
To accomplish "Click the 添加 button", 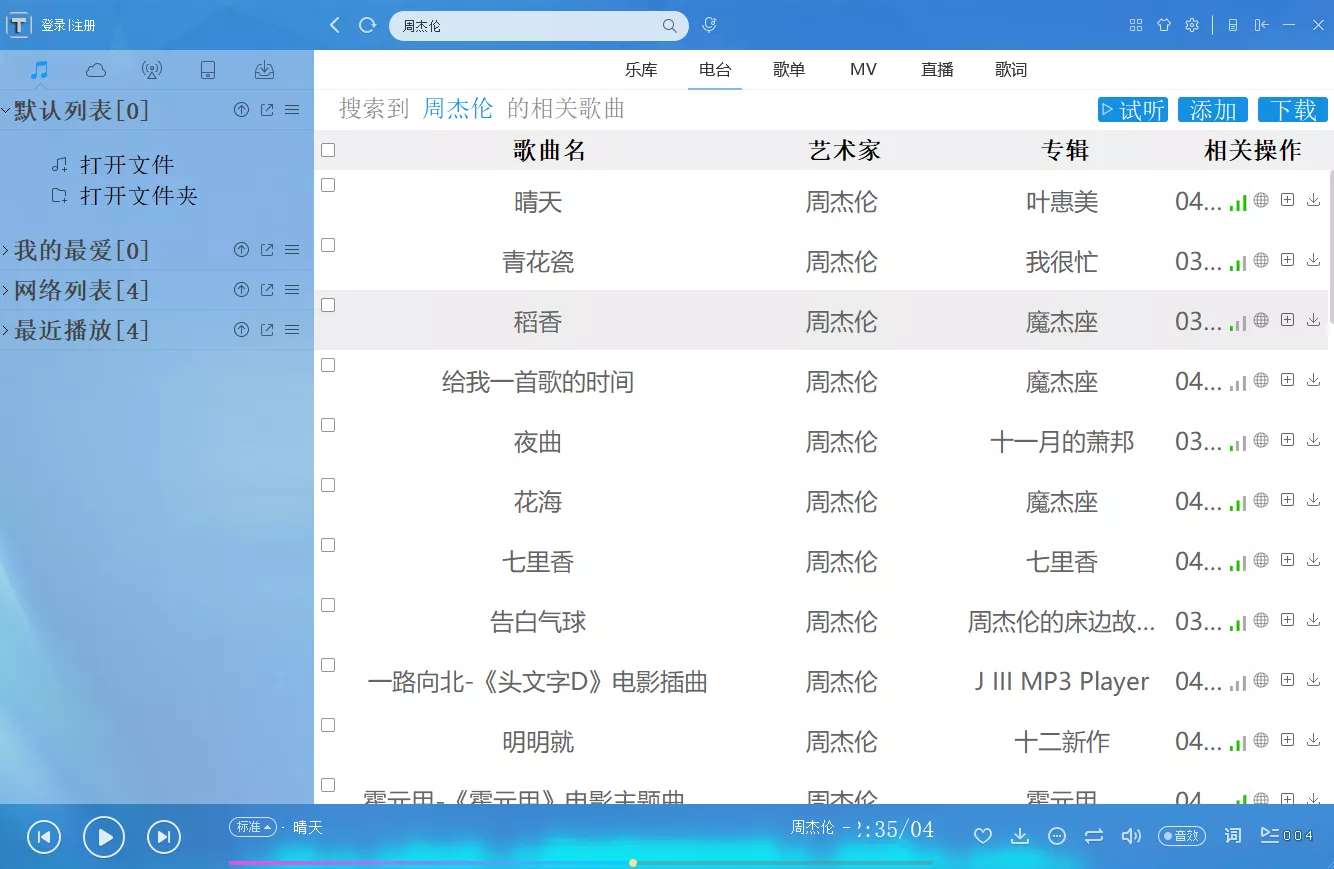I will (1213, 110).
